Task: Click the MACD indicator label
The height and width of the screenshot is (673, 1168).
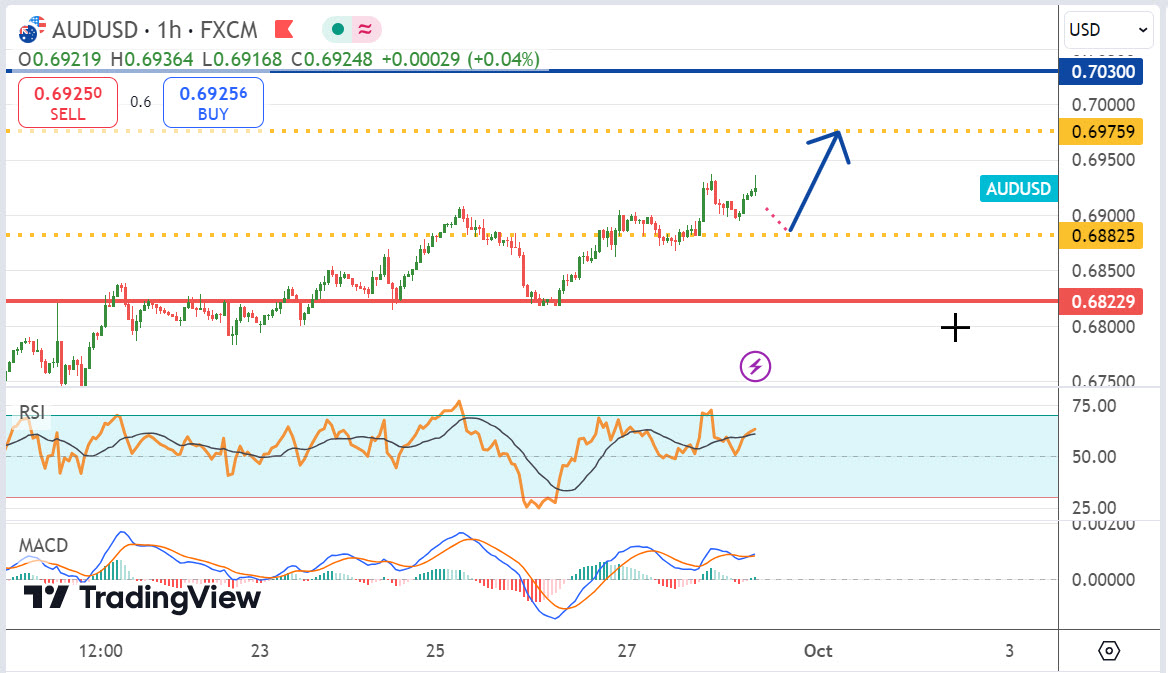Action: click(x=44, y=545)
